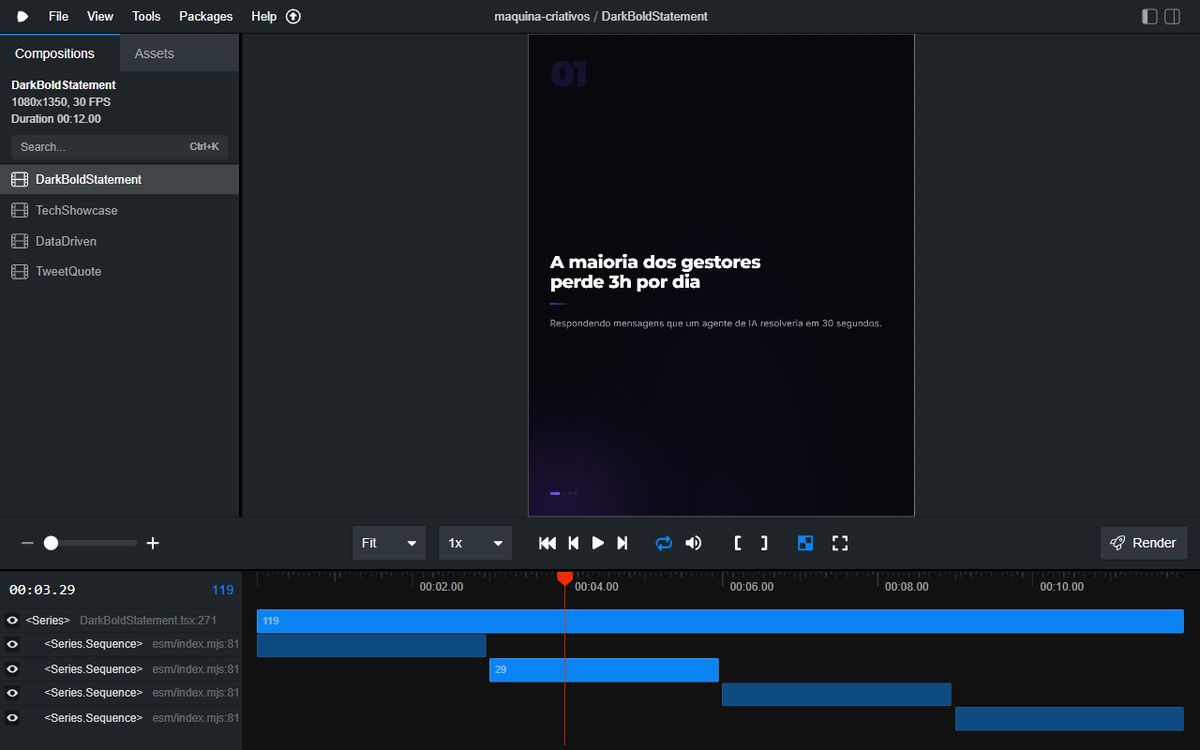Click the red playhead marker
This screenshot has height=750, width=1200.
[x=565, y=578]
